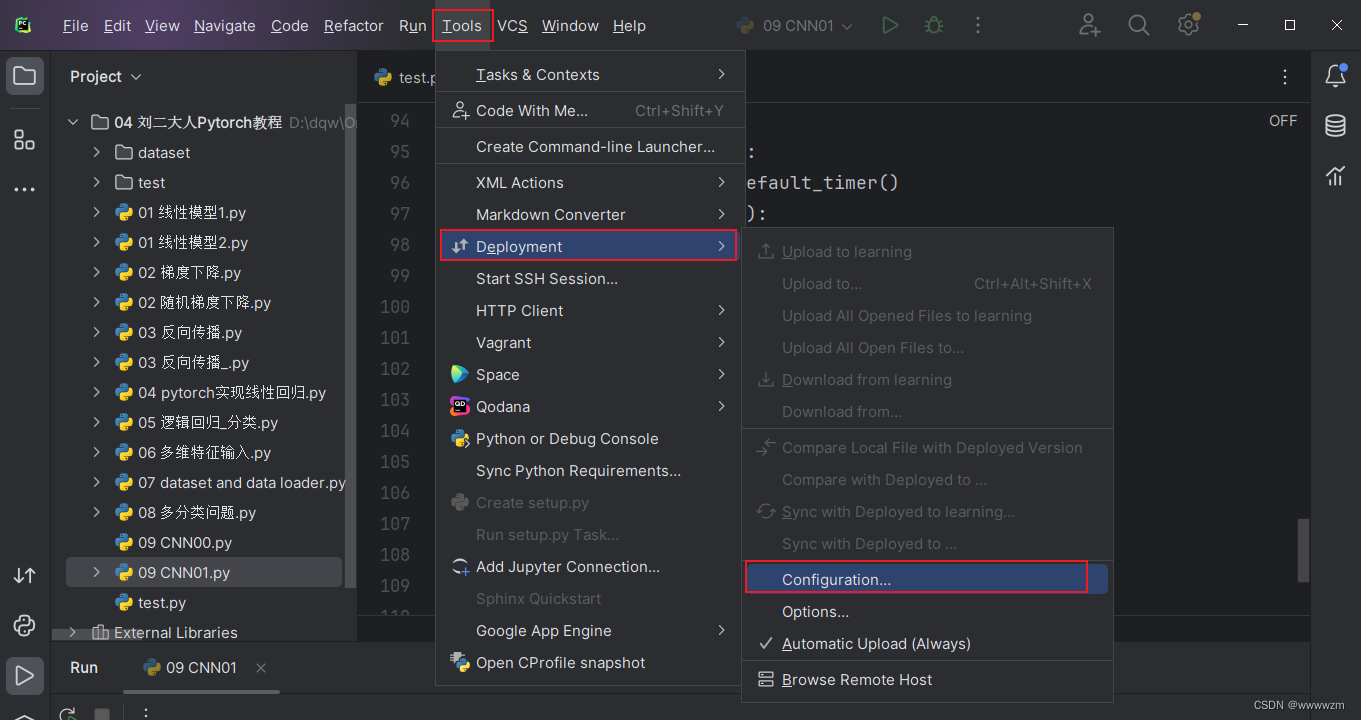Click the OFF inspection indicator in editor
This screenshot has height=720, width=1361.
[x=1283, y=121]
